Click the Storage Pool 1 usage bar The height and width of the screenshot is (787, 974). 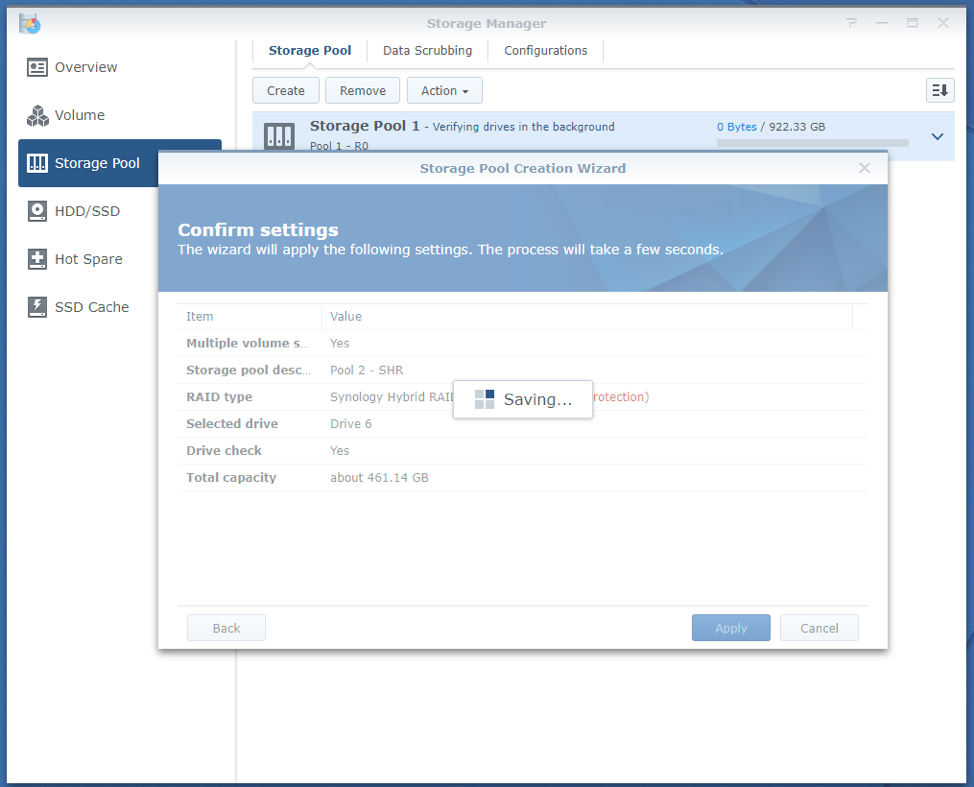(812, 143)
